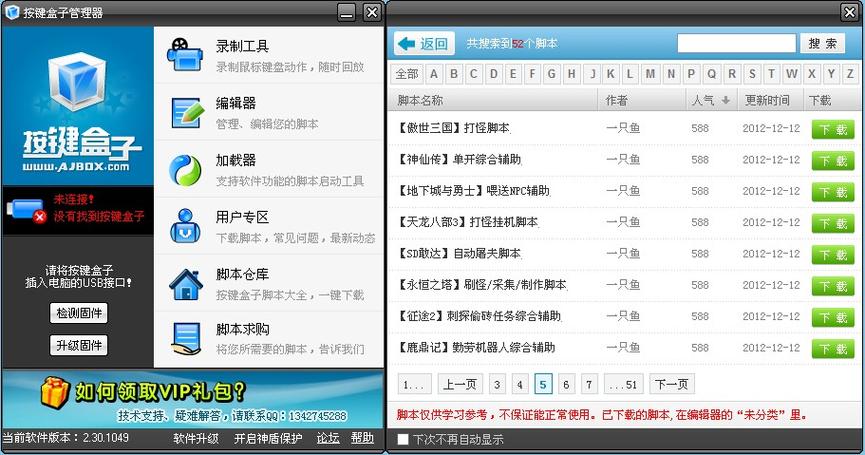Click the 脚本名称 column header
This screenshot has width=865, height=455.
pos(420,100)
